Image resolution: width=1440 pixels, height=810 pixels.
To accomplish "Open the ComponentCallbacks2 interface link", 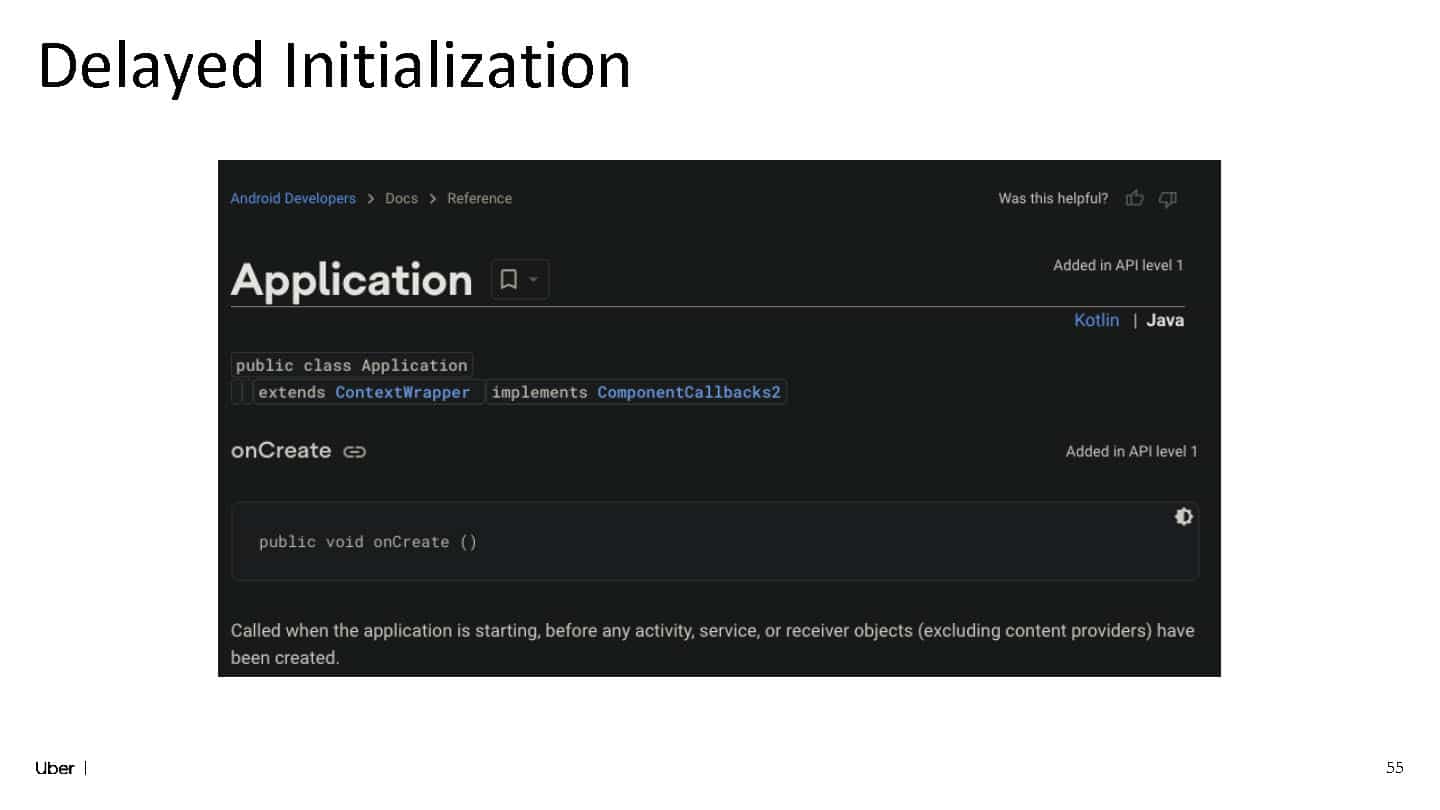I will (x=688, y=392).
